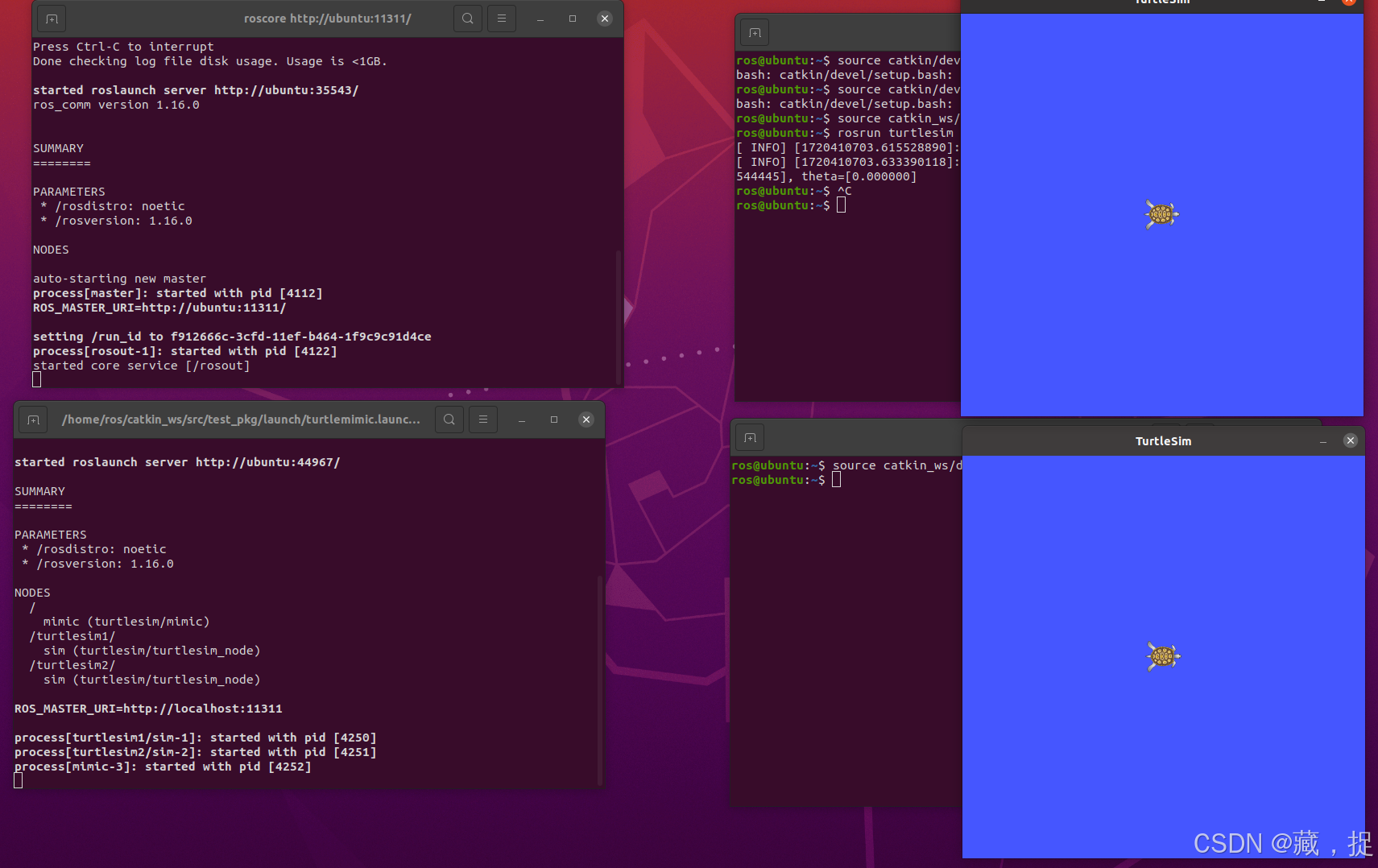The image size is (1378, 868).
Task: Close the roscore terminal window
Action: click(605, 19)
